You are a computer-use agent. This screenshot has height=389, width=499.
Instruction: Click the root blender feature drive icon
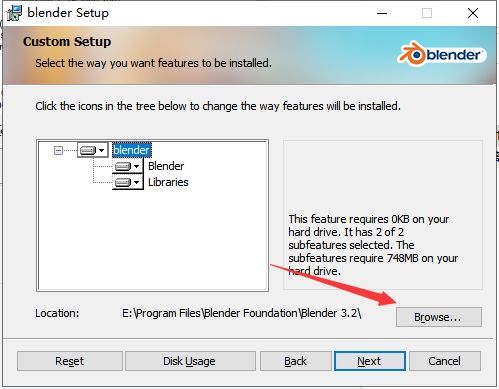(88, 150)
